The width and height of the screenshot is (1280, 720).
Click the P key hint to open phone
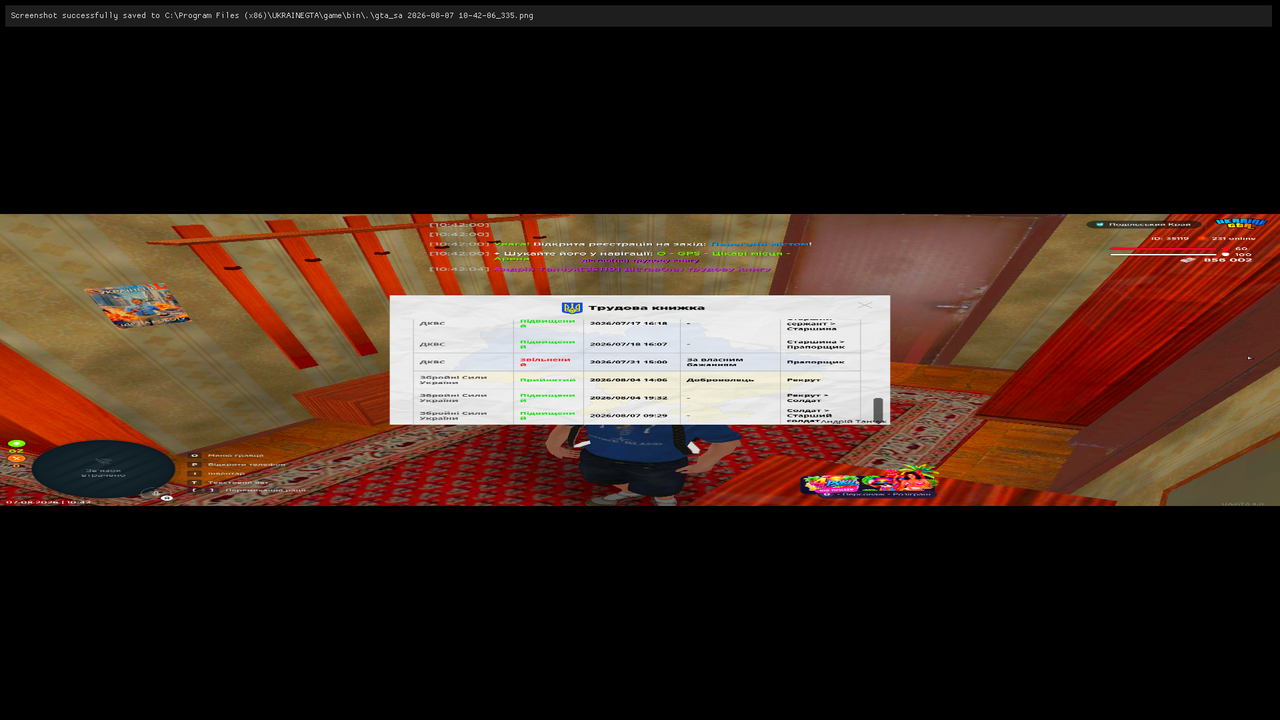pos(195,465)
